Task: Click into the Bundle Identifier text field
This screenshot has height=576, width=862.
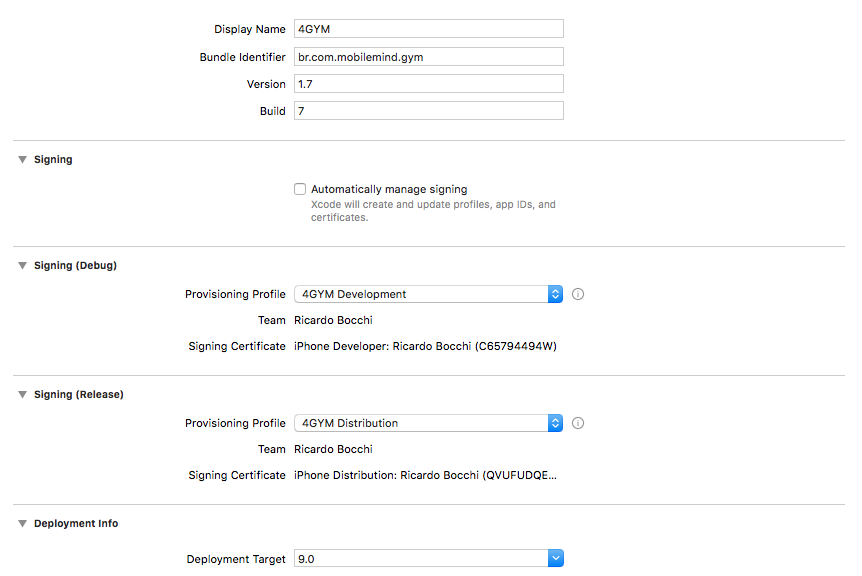Action: click(428, 57)
